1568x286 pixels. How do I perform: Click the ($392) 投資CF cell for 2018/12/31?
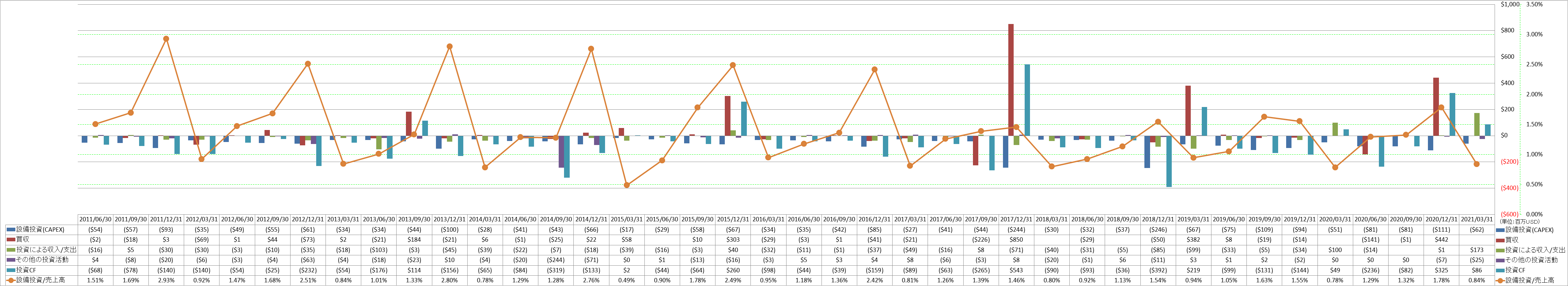pos(1158,270)
